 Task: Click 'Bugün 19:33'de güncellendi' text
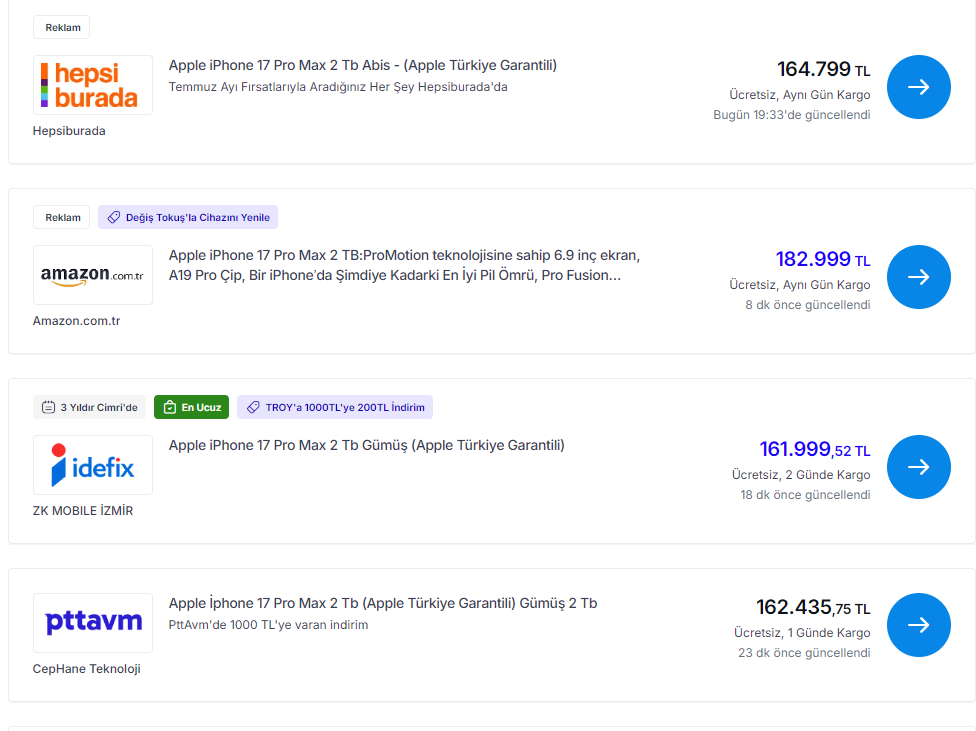pos(792,115)
